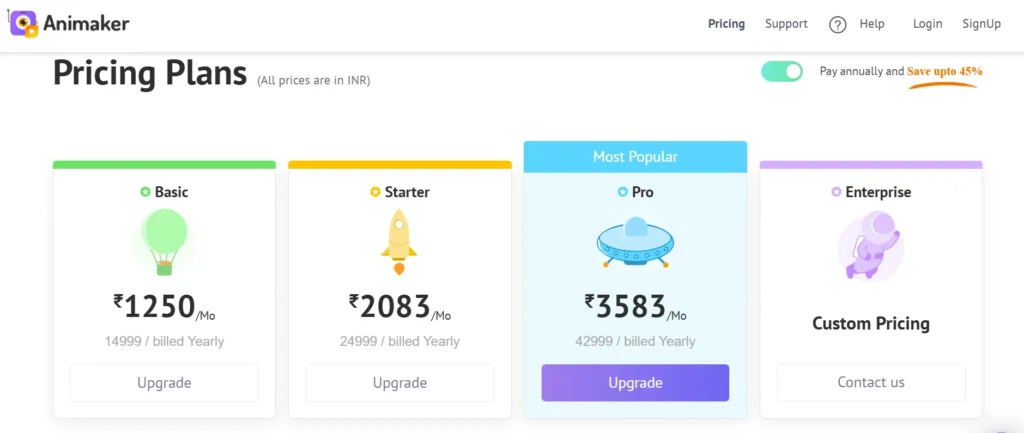Click the blue circle beside Pro
This screenshot has height=433, width=1024.
tap(622, 192)
